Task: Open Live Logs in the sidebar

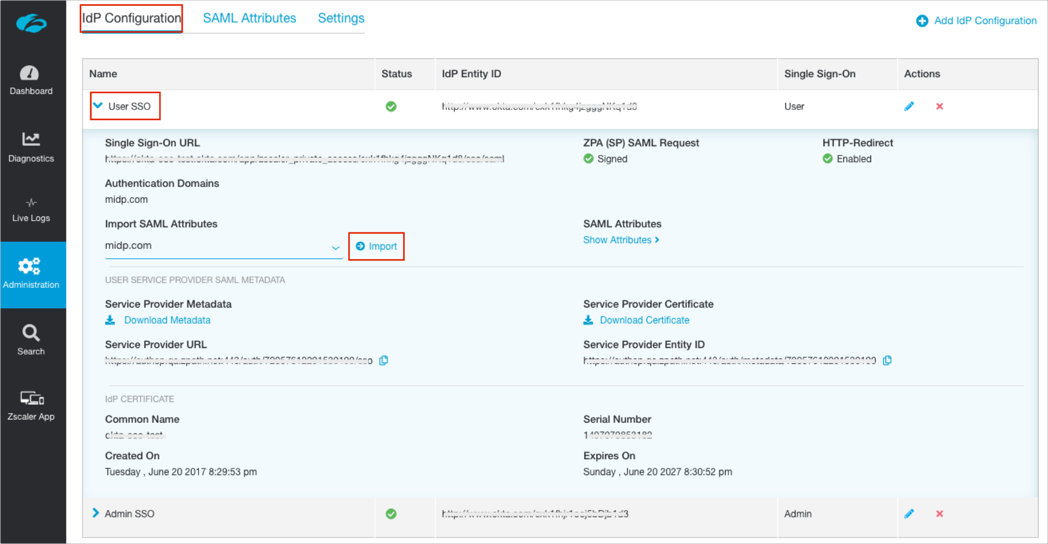Action: (31, 209)
